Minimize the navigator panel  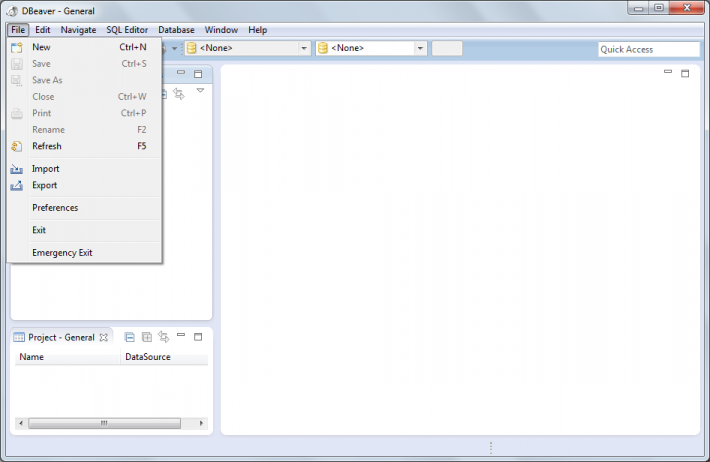click(x=181, y=72)
